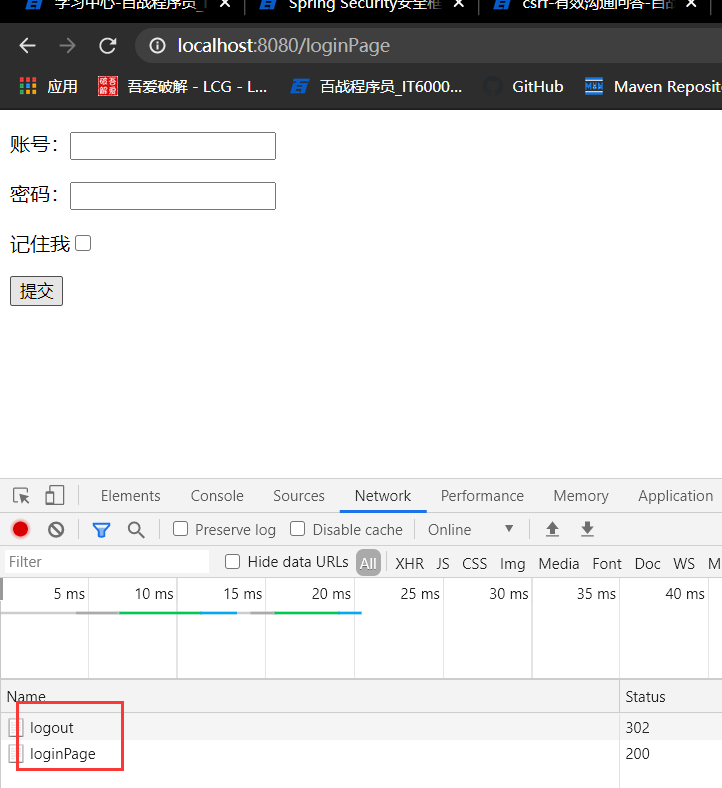The height and width of the screenshot is (788, 722).
Task: Filter requests by CSS type
Action: tap(474, 563)
